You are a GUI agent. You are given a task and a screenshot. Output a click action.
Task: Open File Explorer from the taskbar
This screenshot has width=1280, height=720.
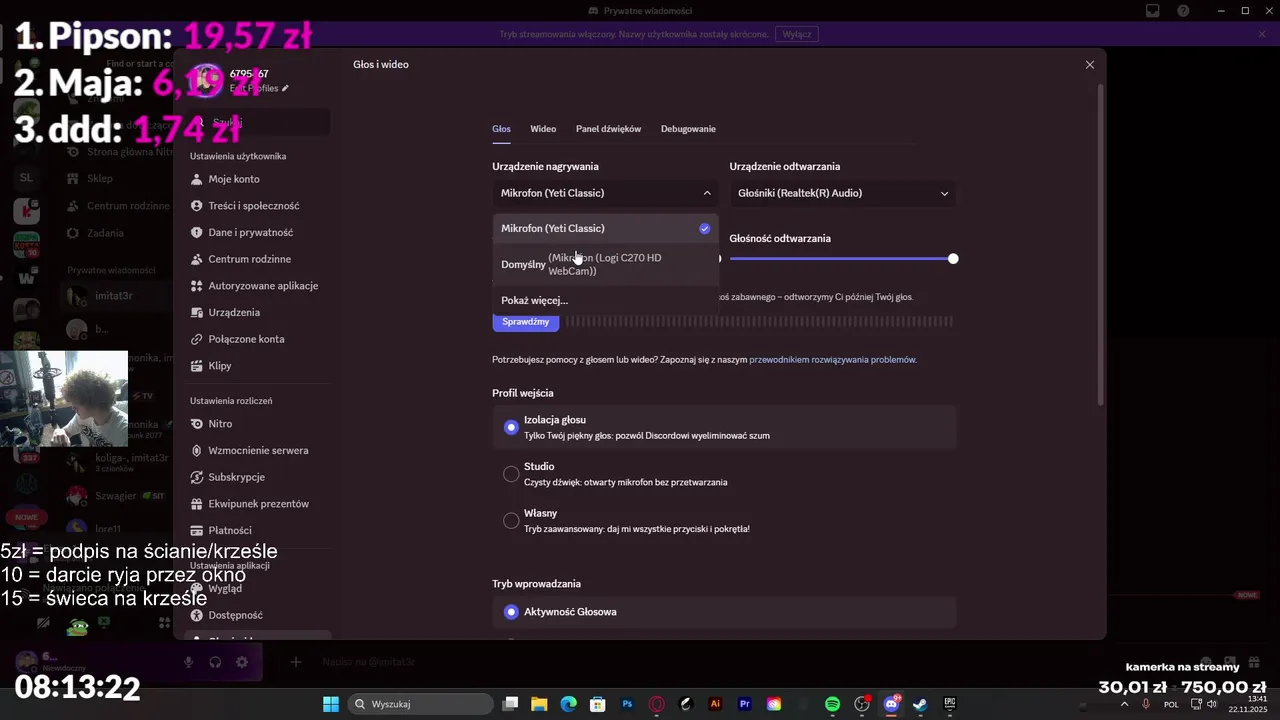pyautogui.click(x=539, y=704)
